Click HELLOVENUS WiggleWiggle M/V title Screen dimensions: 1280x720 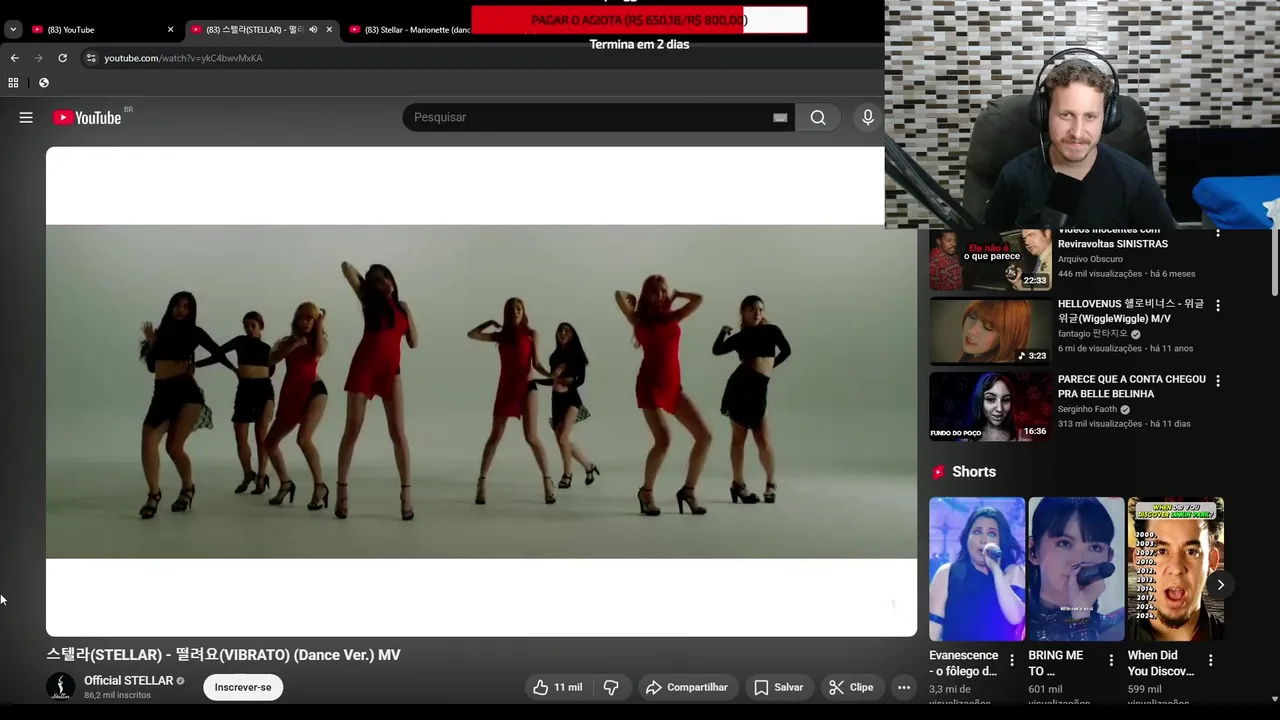pyautogui.click(x=1131, y=311)
